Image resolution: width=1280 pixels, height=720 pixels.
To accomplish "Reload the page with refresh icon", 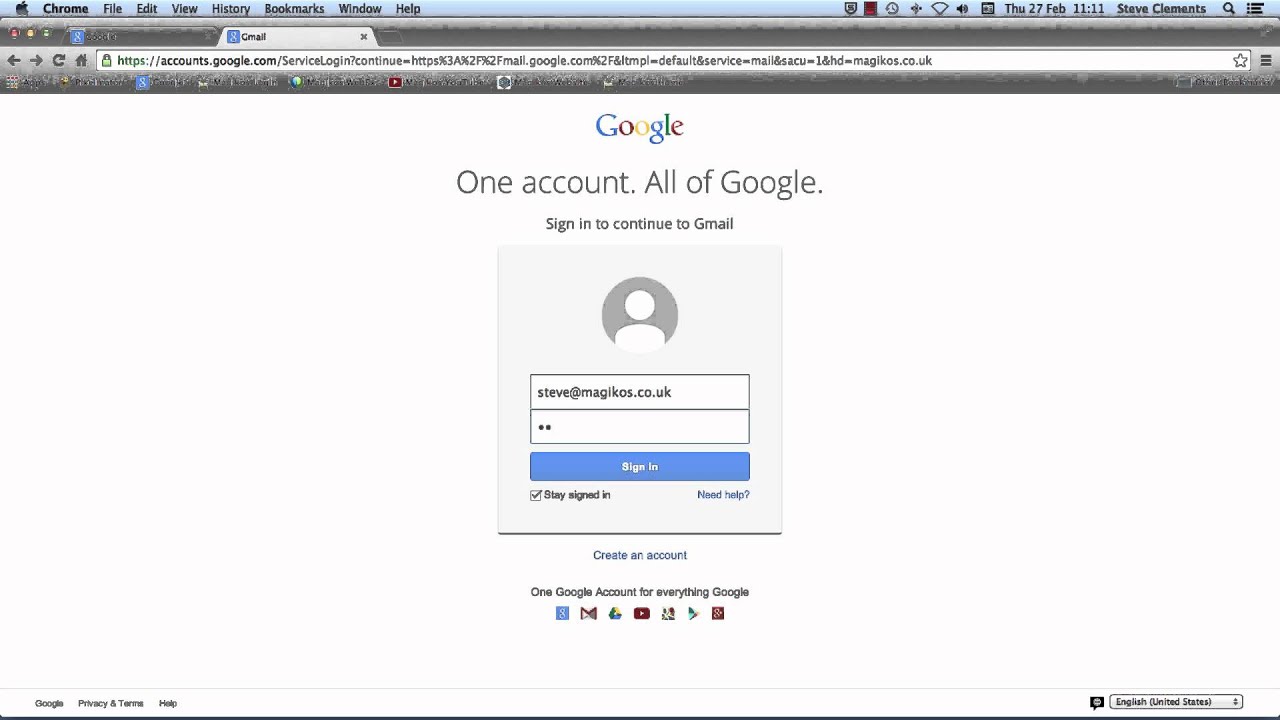I will click(59, 61).
